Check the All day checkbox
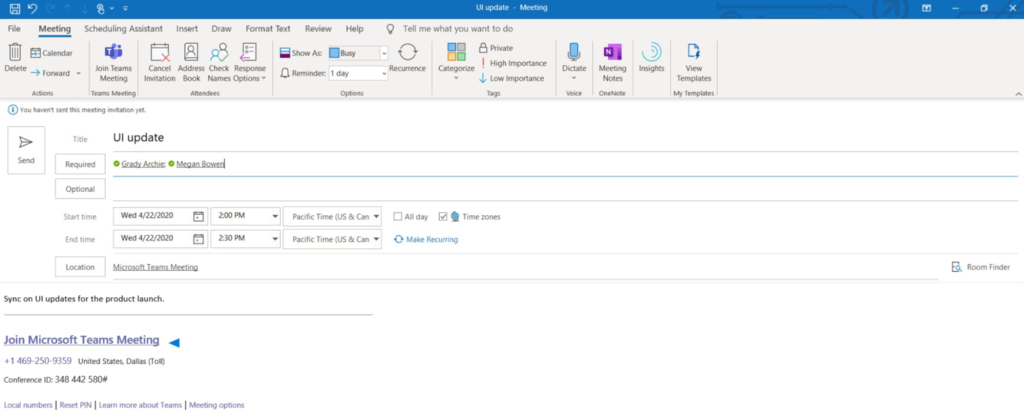Viewport: 1024px width, 419px height. pyautogui.click(x=398, y=217)
